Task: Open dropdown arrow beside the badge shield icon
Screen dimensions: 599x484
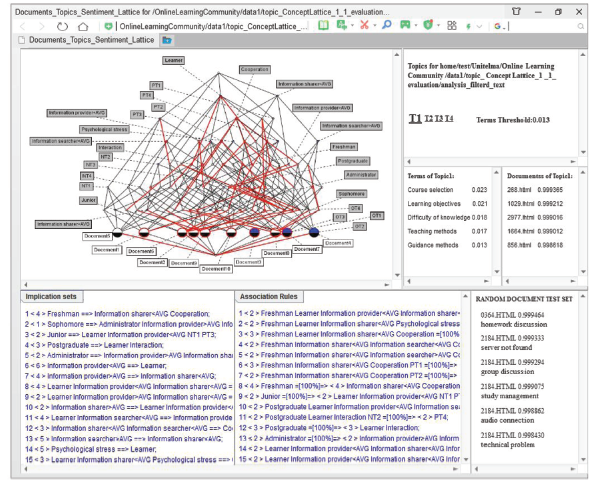Action: pyautogui.click(x=438, y=26)
